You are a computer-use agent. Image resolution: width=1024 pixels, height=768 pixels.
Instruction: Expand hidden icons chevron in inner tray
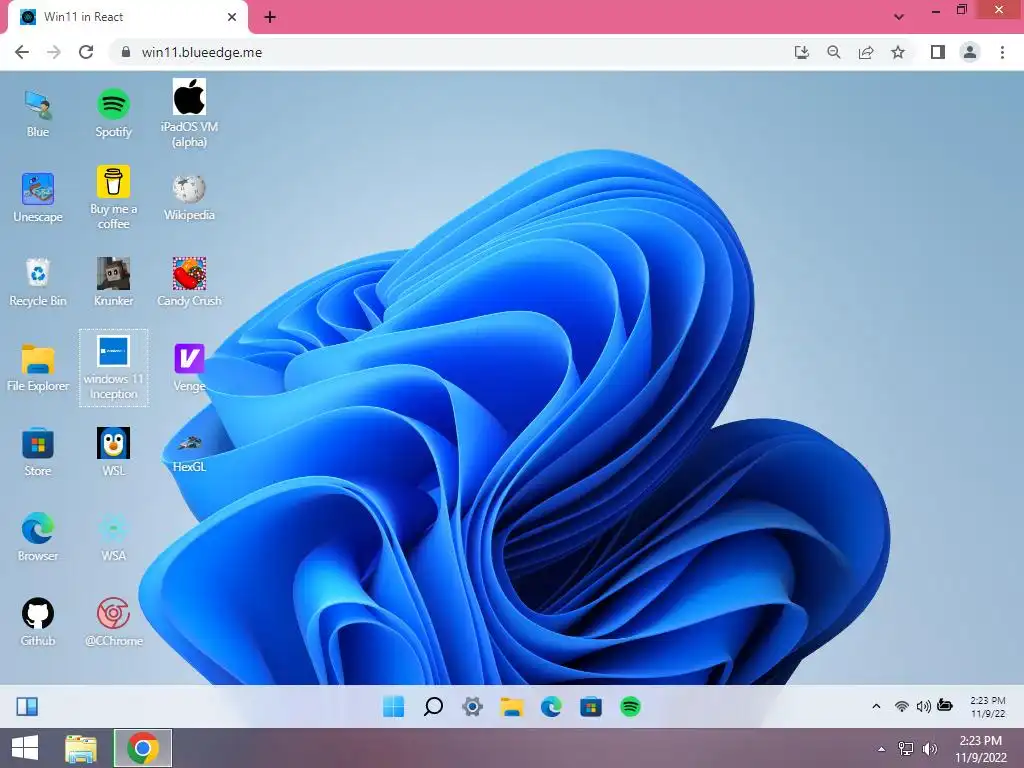876,706
